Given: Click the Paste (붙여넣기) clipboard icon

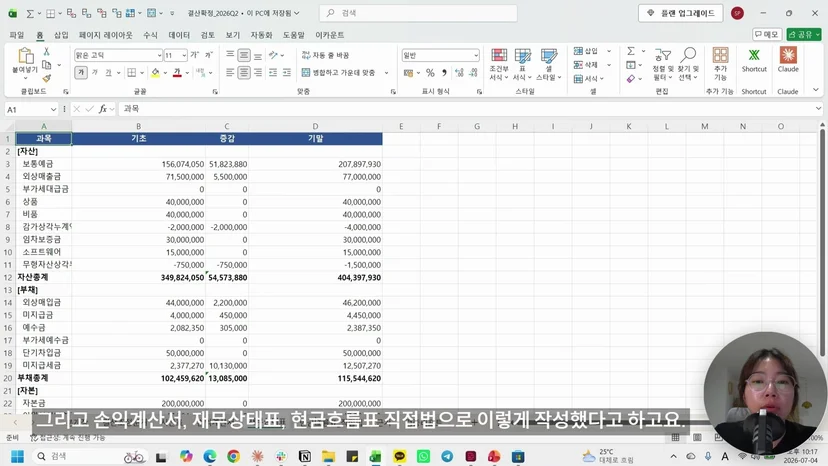Looking at the screenshot, I should click(25, 56).
